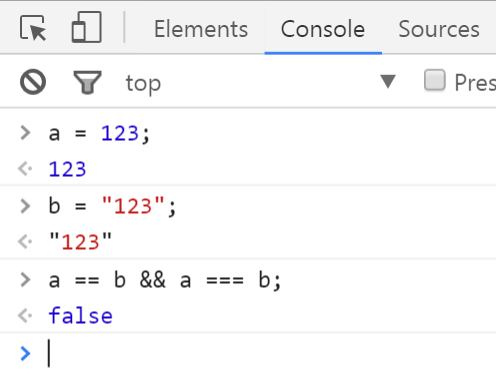Image resolution: width=496 pixels, height=390 pixels.
Task: Click the Preserve log label text
Action: (x=475, y=82)
